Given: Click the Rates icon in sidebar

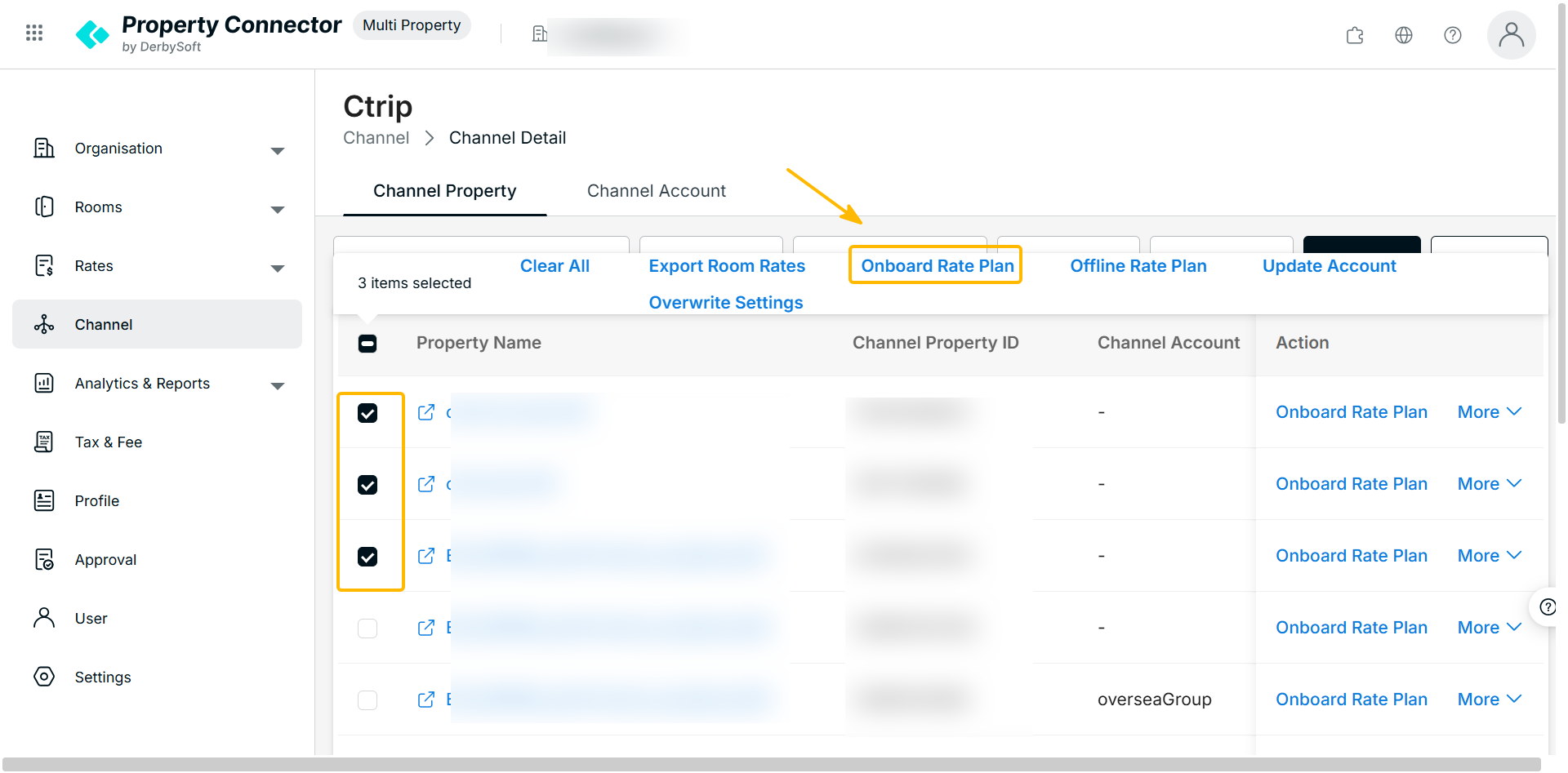Looking at the screenshot, I should click(44, 265).
